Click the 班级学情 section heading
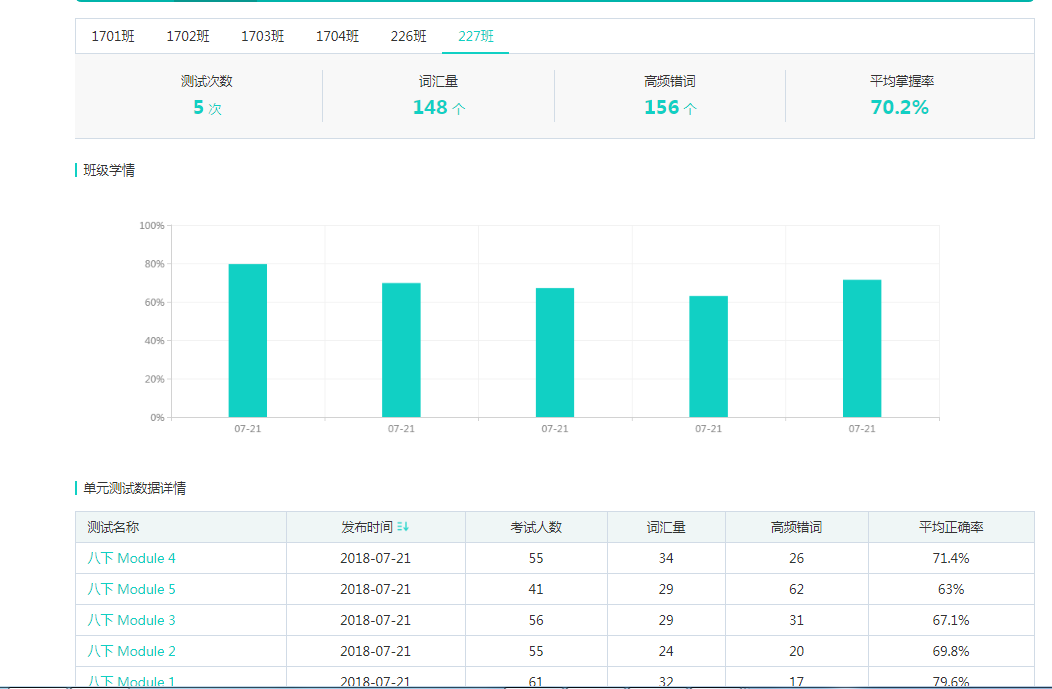This screenshot has width=1052, height=689. point(109,170)
